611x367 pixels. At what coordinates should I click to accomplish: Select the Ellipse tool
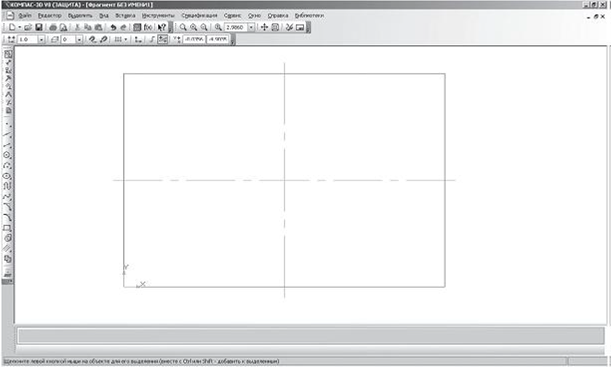7,176
